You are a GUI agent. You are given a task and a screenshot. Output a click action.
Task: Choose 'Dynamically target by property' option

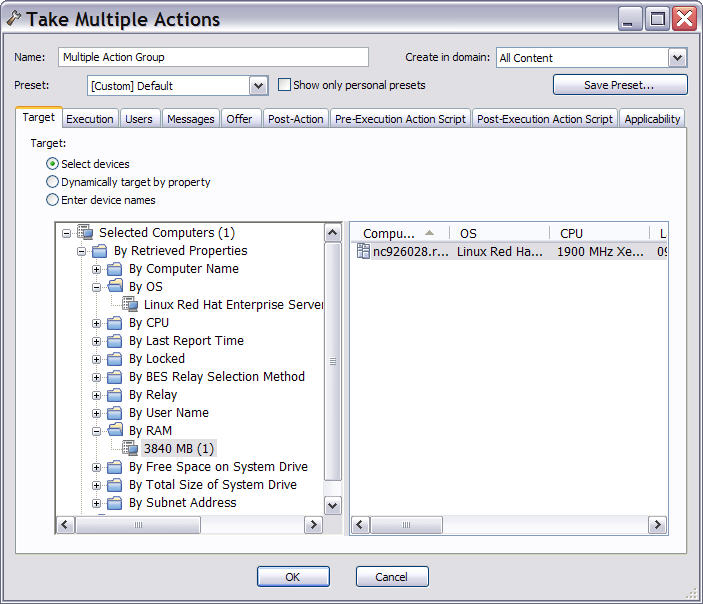[52, 182]
